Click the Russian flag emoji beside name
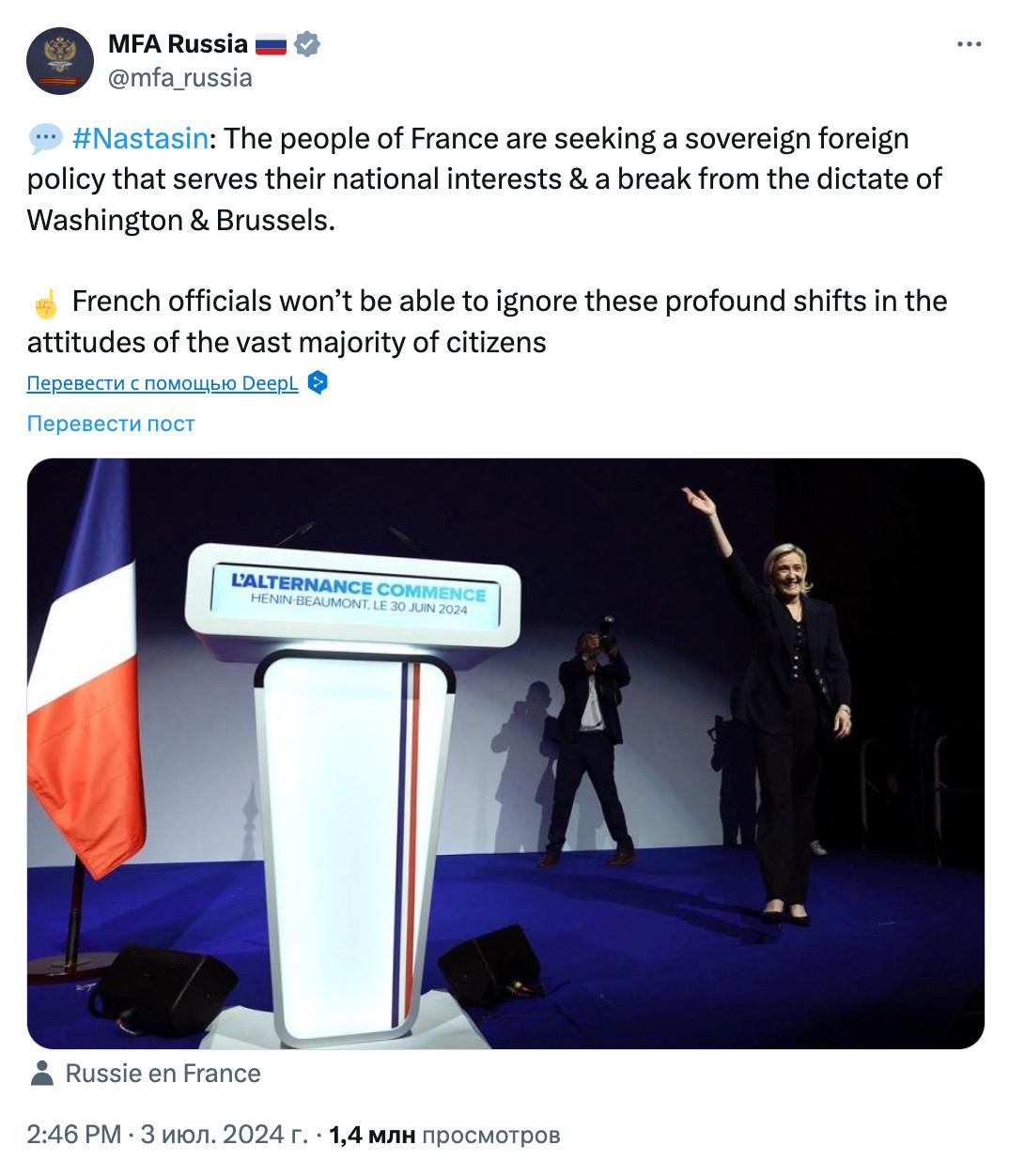 271,44
